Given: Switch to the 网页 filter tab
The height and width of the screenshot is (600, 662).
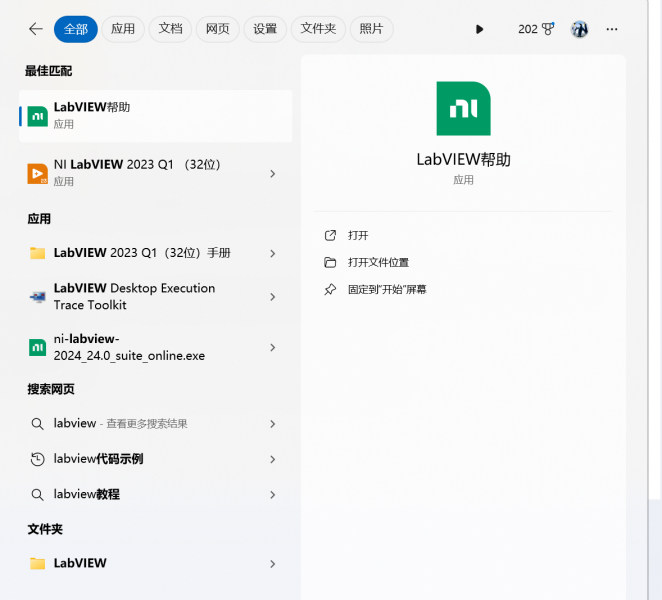Looking at the screenshot, I should (x=217, y=29).
